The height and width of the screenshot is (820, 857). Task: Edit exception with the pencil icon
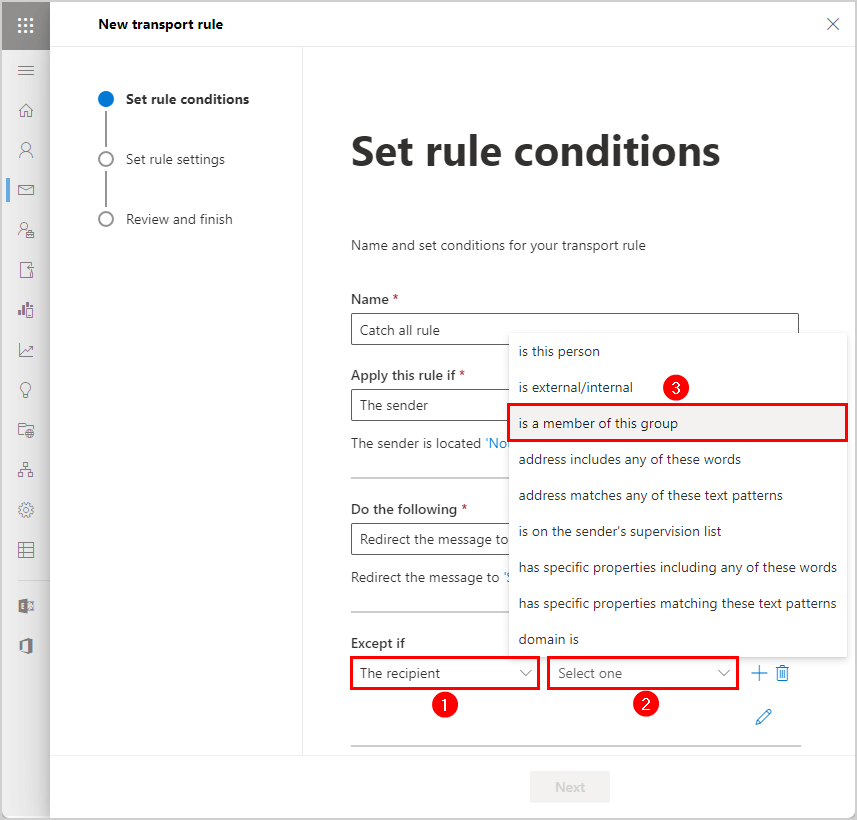tap(763, 717)
